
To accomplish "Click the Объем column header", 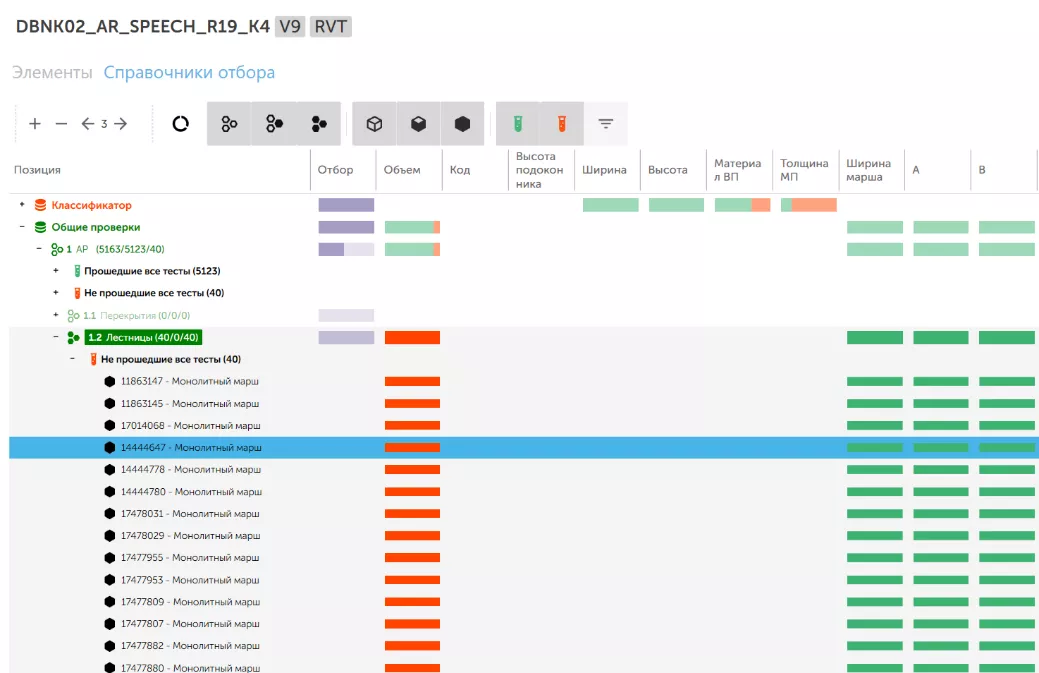I will pyautogui.click(x=402, y=170).
